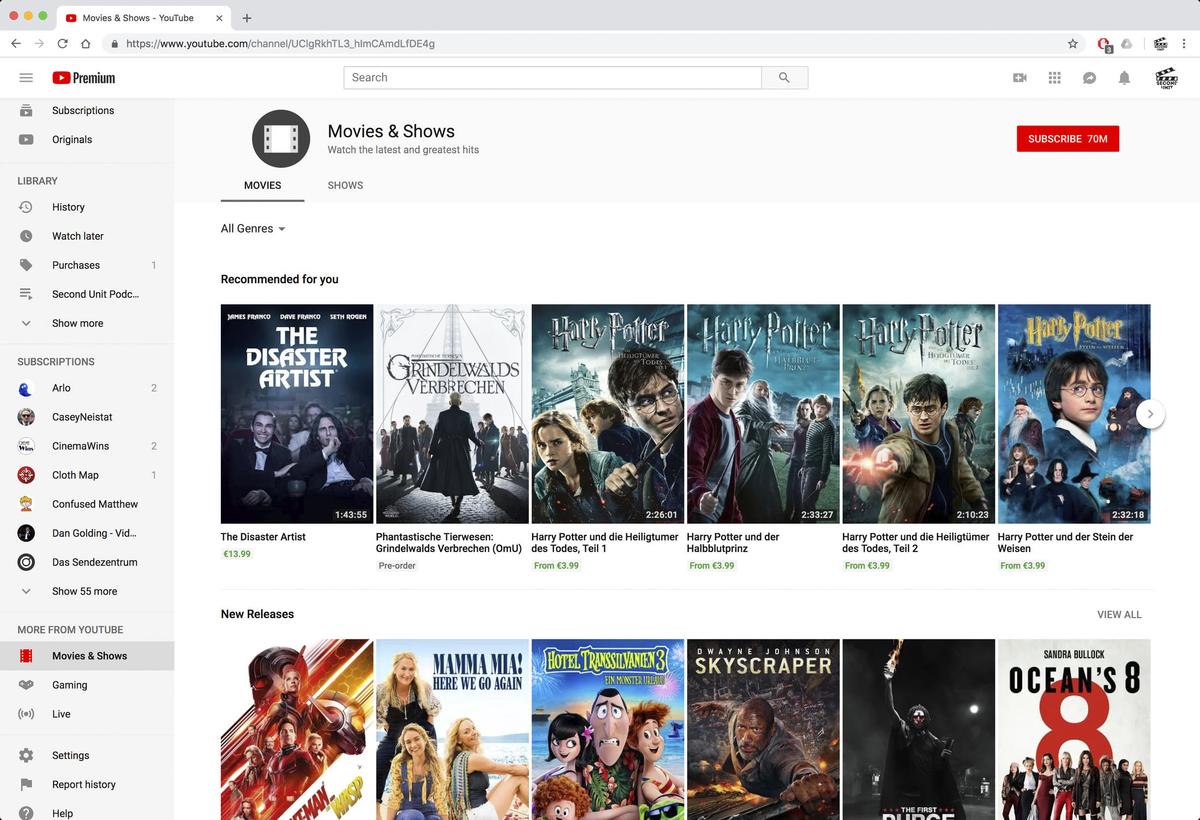
Task: Open the upload video camera icon
Action: [1020, 78]
